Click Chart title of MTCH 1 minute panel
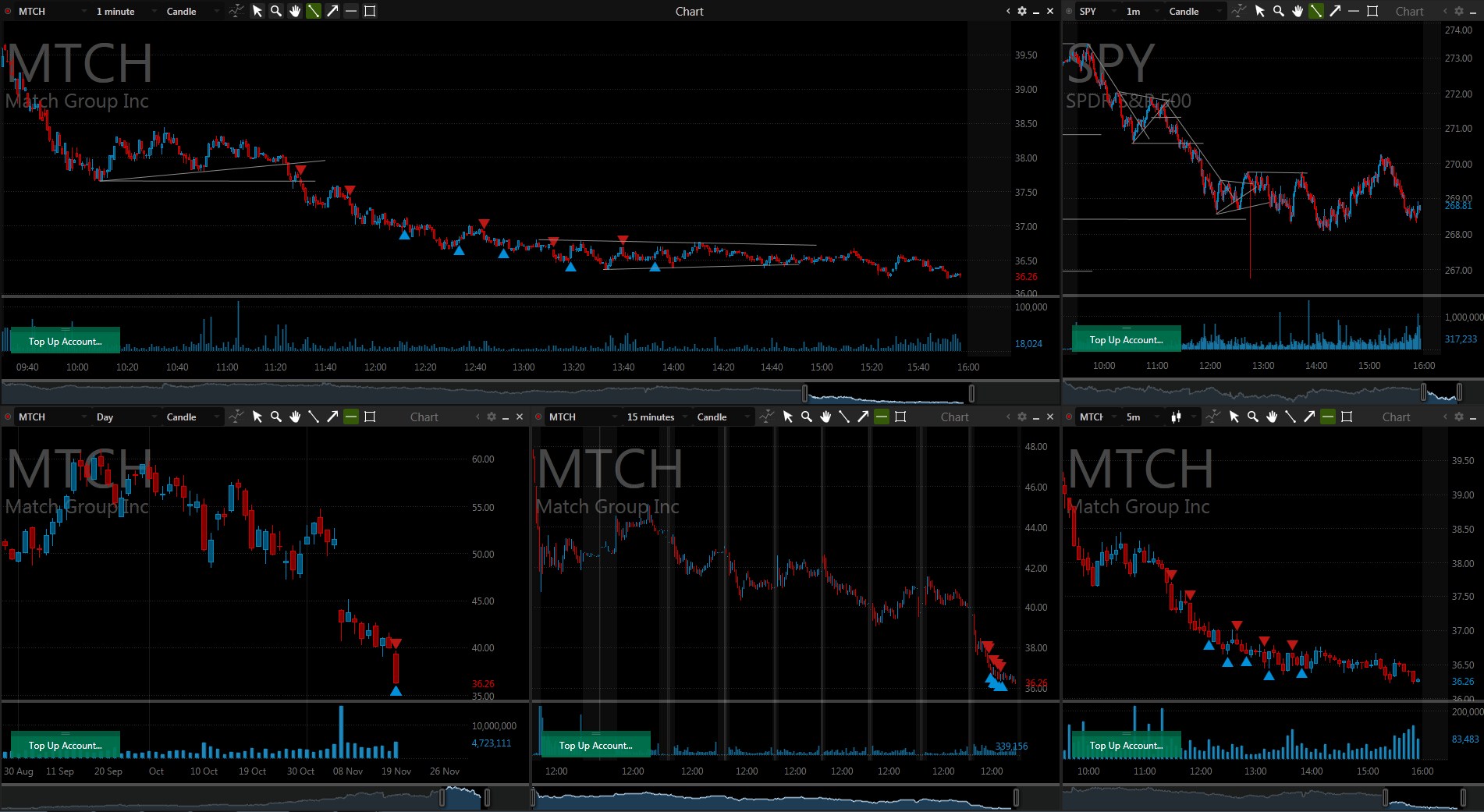The height and width of the screenshot is (812, 1484). pos(690,11)
